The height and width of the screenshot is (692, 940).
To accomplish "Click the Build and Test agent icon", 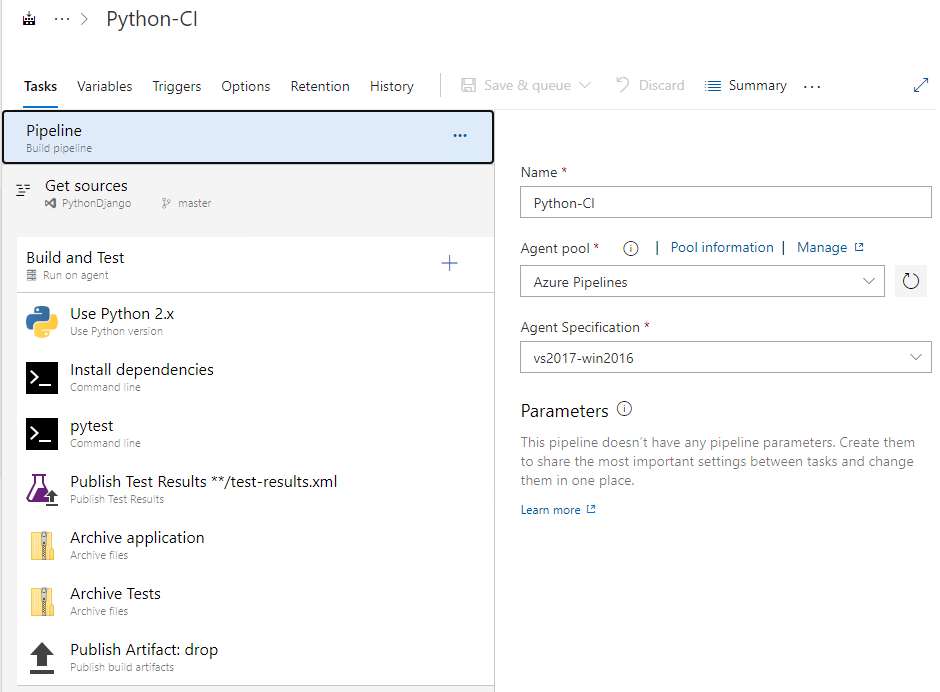I will pos(32,275).
